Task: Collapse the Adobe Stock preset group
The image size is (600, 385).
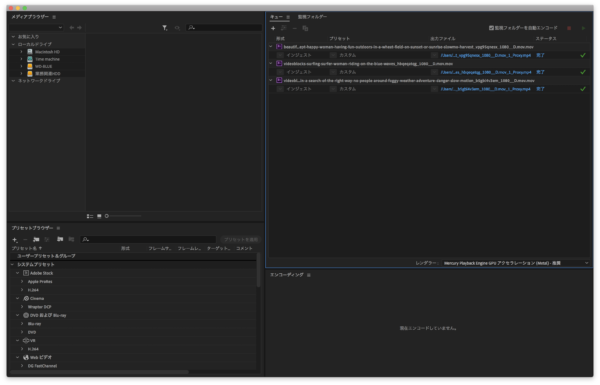Action: pyautogui.click(x=17, y=273)
